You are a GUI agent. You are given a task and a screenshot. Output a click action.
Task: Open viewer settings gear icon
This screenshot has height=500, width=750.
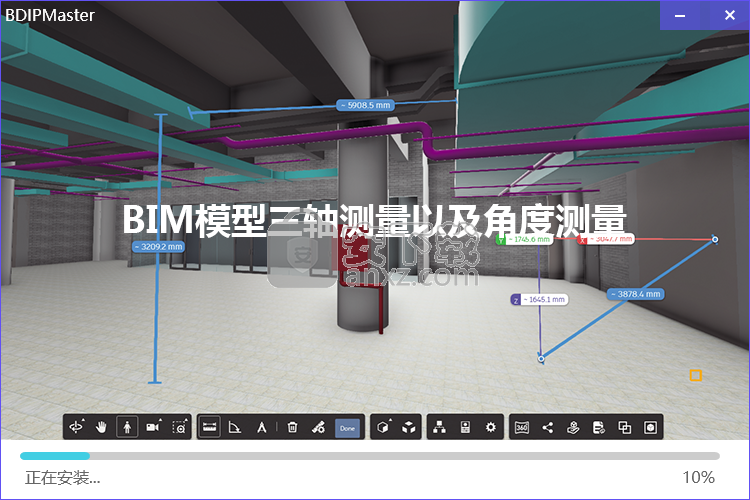[x=491, y=427]
